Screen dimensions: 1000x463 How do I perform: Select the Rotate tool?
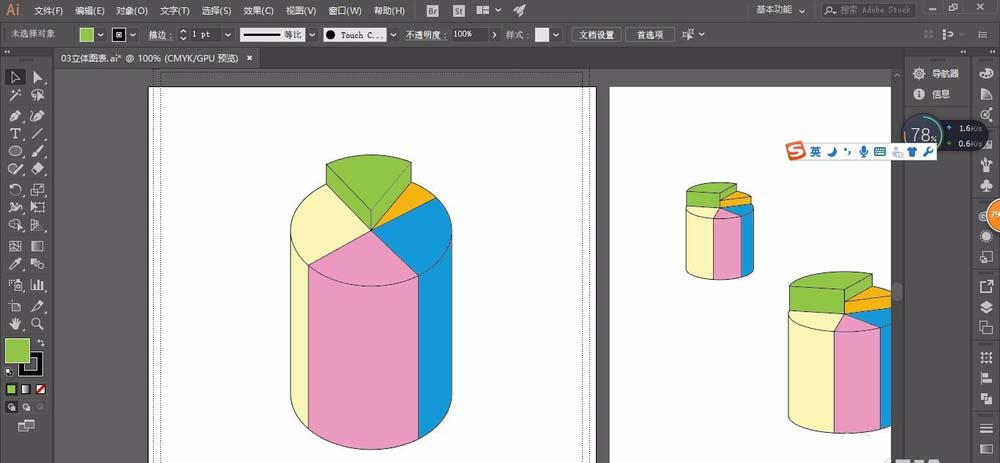click(15, 189)
